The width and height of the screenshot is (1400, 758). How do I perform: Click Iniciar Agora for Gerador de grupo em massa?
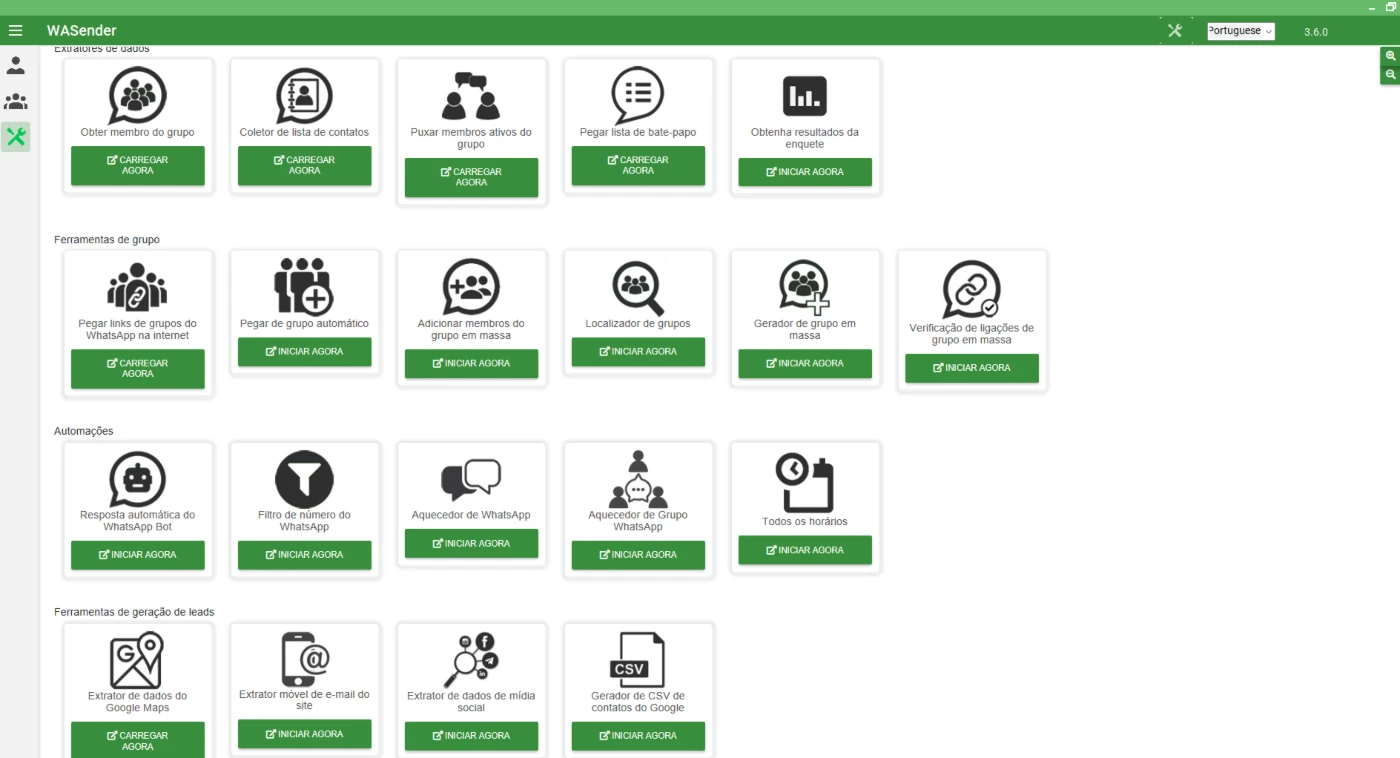(x=805, y=364)
